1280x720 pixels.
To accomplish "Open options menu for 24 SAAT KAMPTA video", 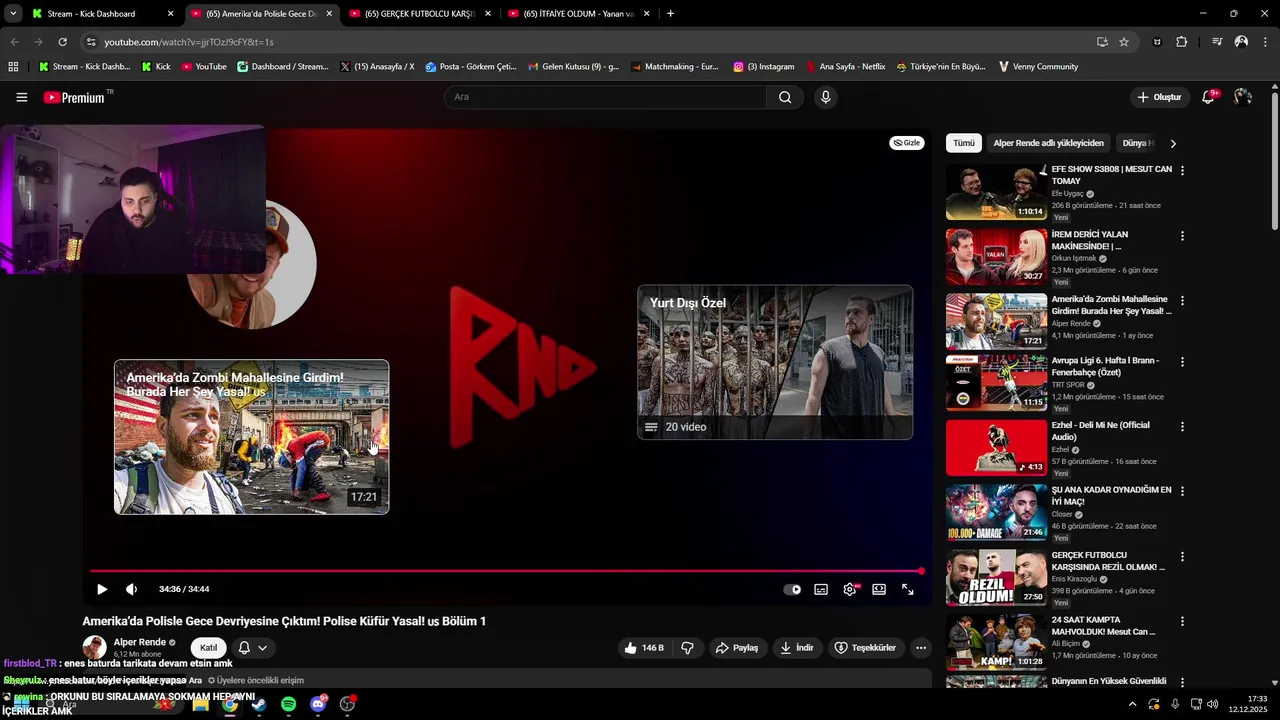I will click(x=1182, y=621).
